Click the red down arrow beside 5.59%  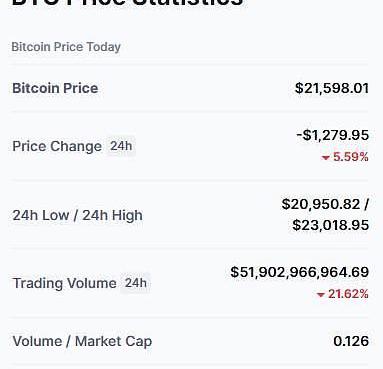[325, 157]
